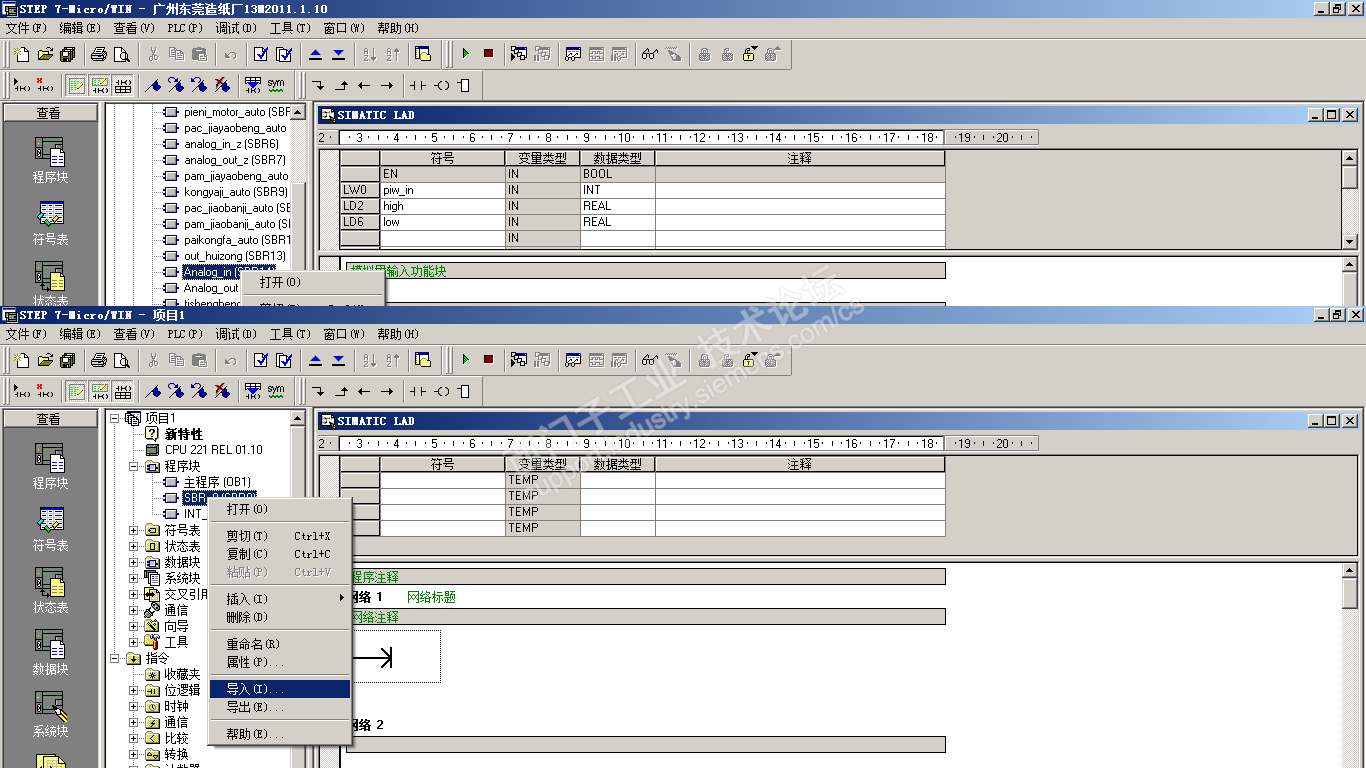Click the blue Download arrow in 项目1 window
This screenshot has width=1366, height=768.
[338, 360]
